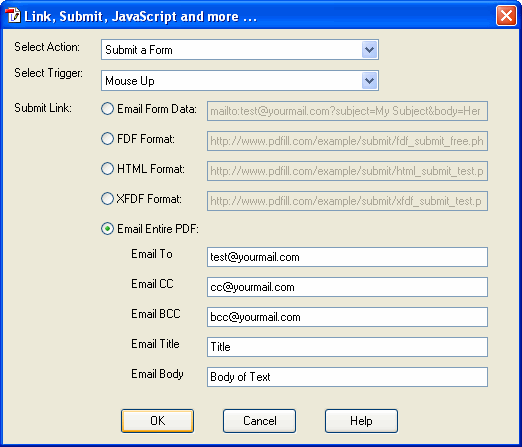
Task: Select the HTML Format radio button
Action: pos(107,169)
